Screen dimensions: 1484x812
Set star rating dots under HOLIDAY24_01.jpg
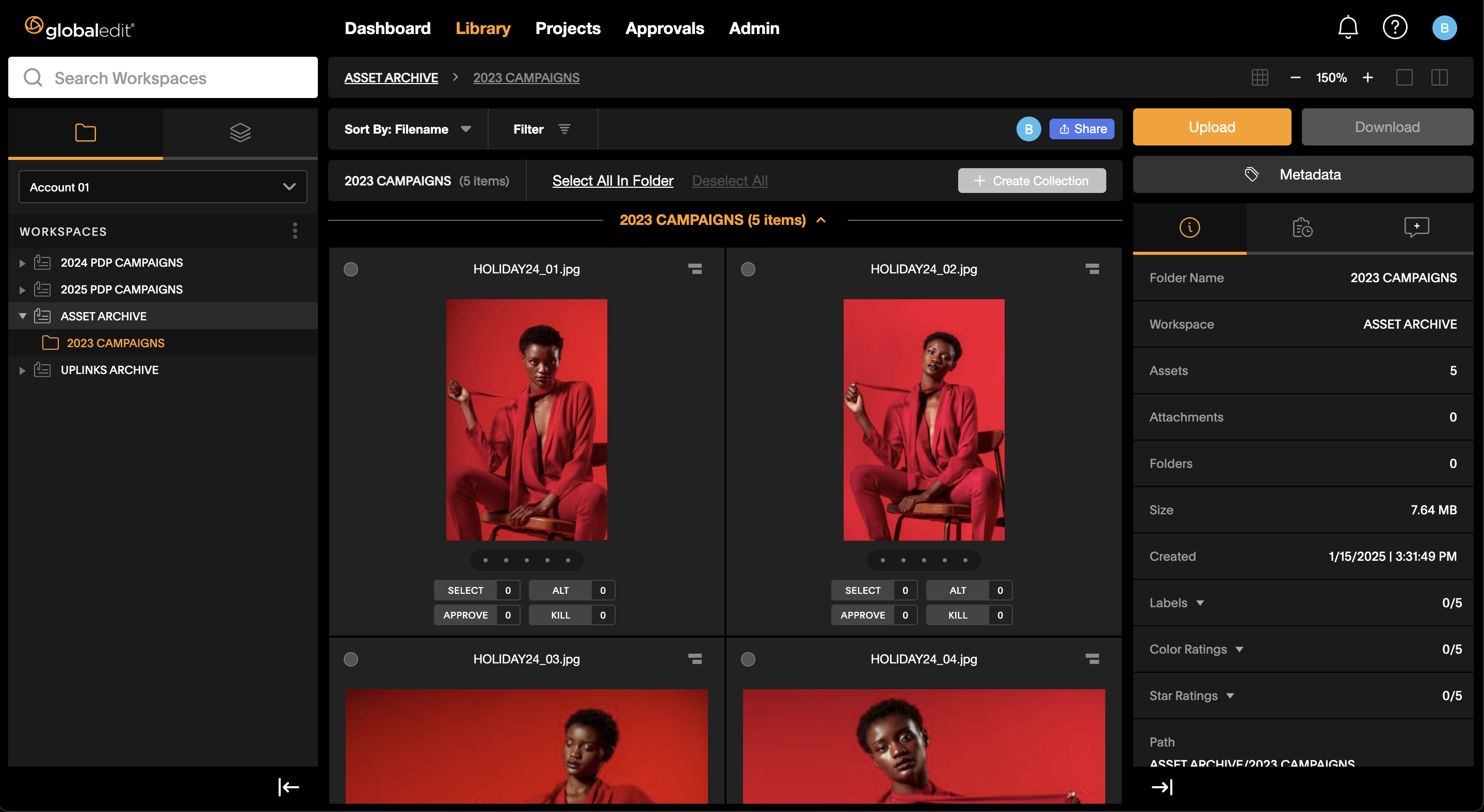tap(526, 560)
